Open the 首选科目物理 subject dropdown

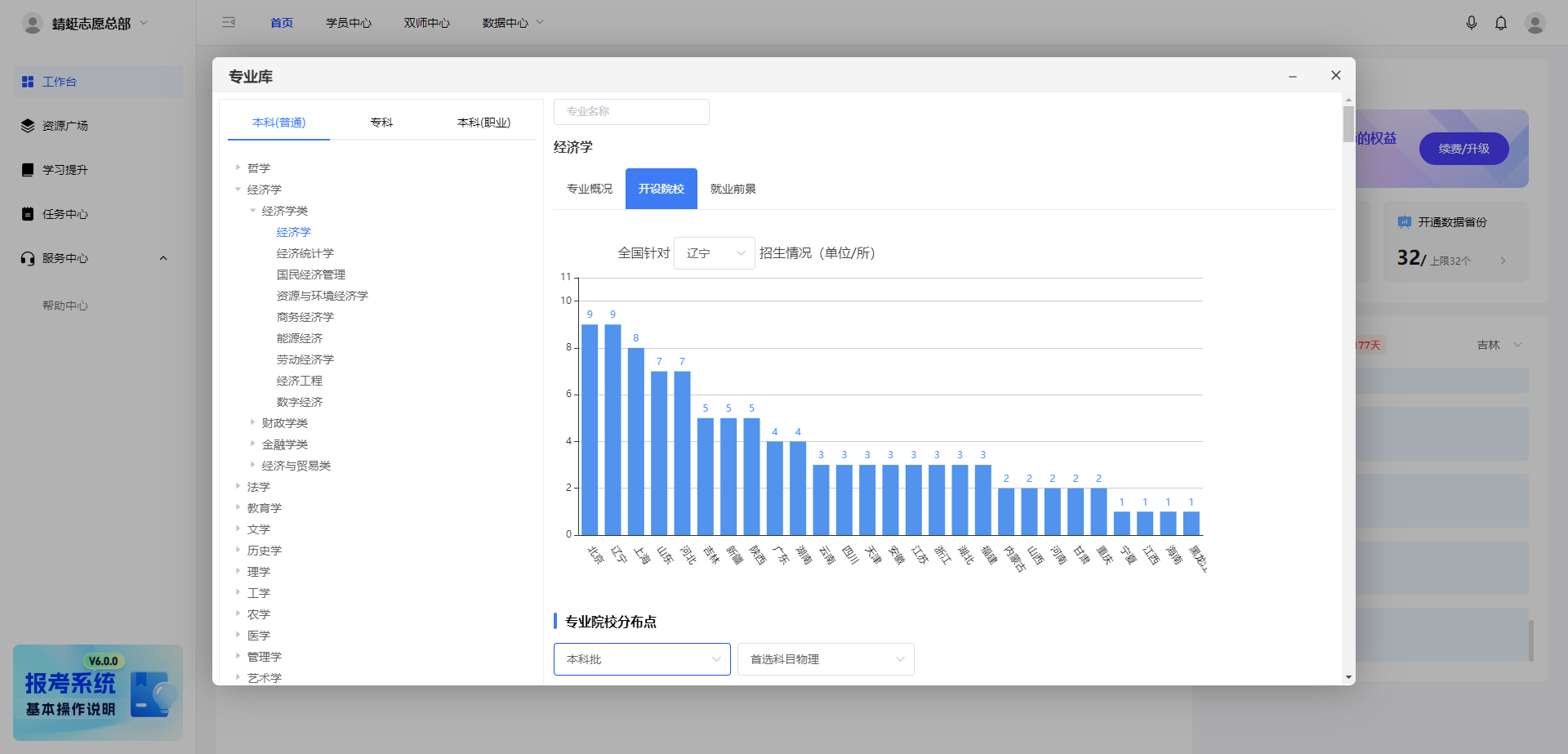pos(825,659)
